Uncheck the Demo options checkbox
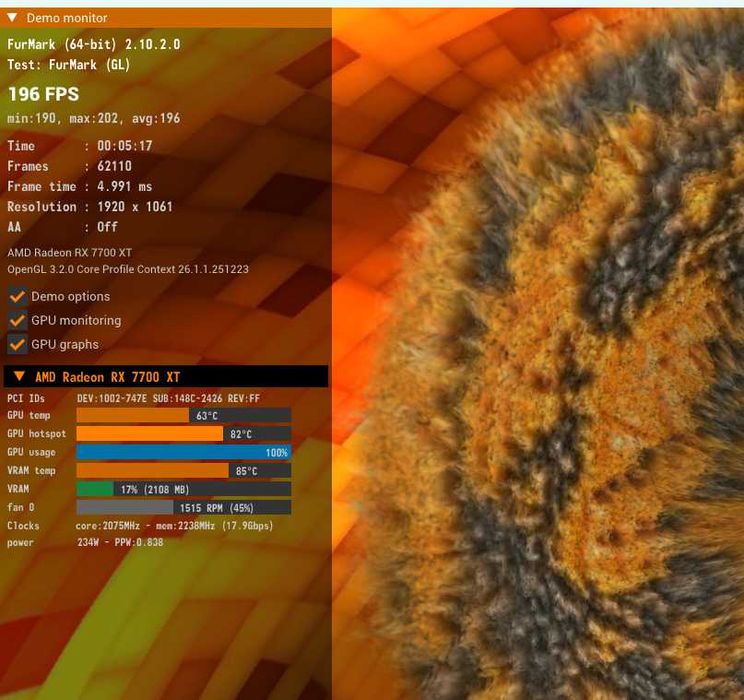This screenshot has width=744, height=700. [17, 297]
